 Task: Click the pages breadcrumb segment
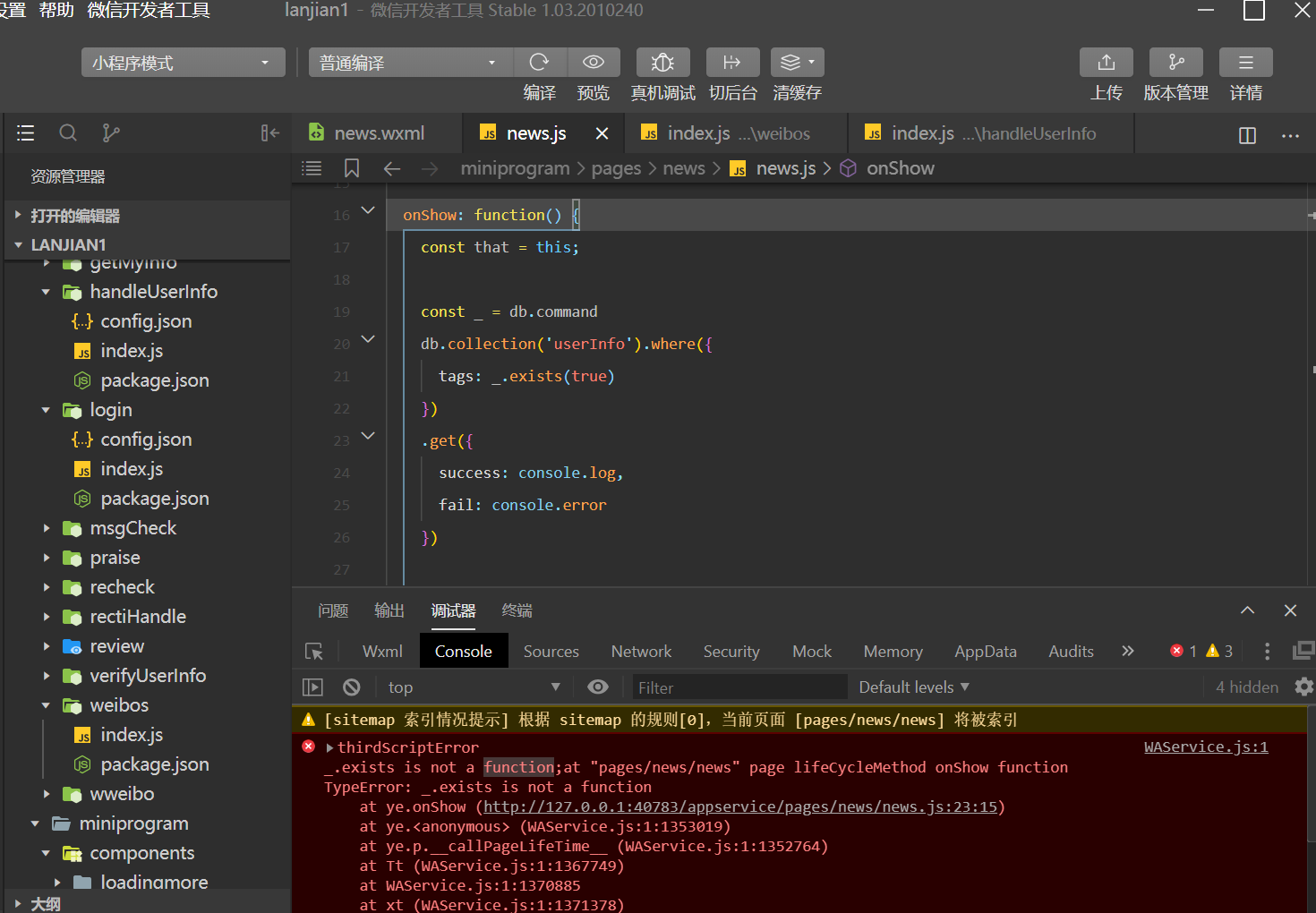click(616, 168)
